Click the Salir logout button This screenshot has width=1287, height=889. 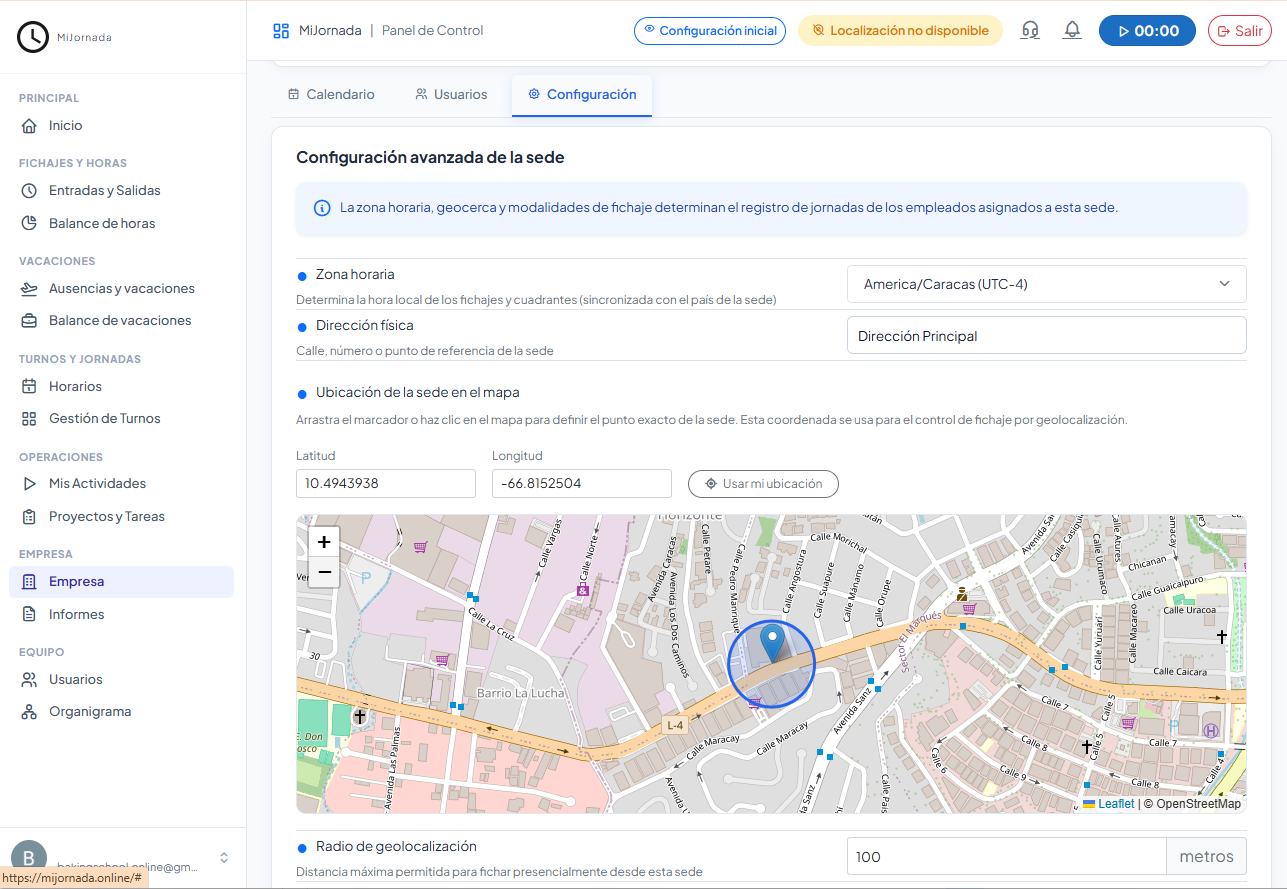pos(1240,31)
